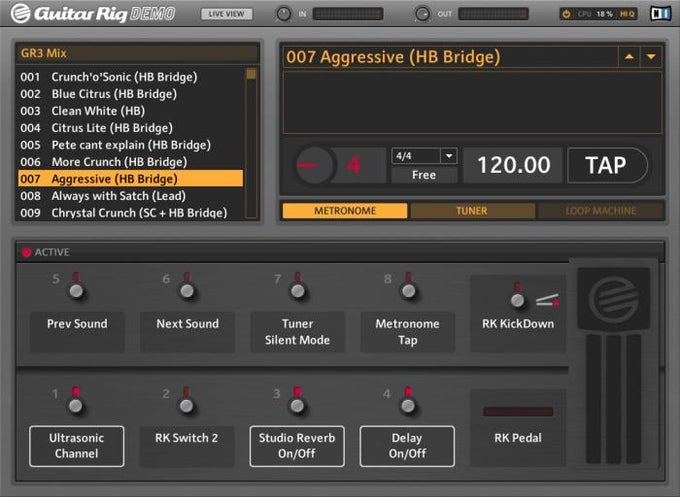
Task: Click the RK KickDown footswitch knob
Action: pyautogui.click(x=517, y=299)
